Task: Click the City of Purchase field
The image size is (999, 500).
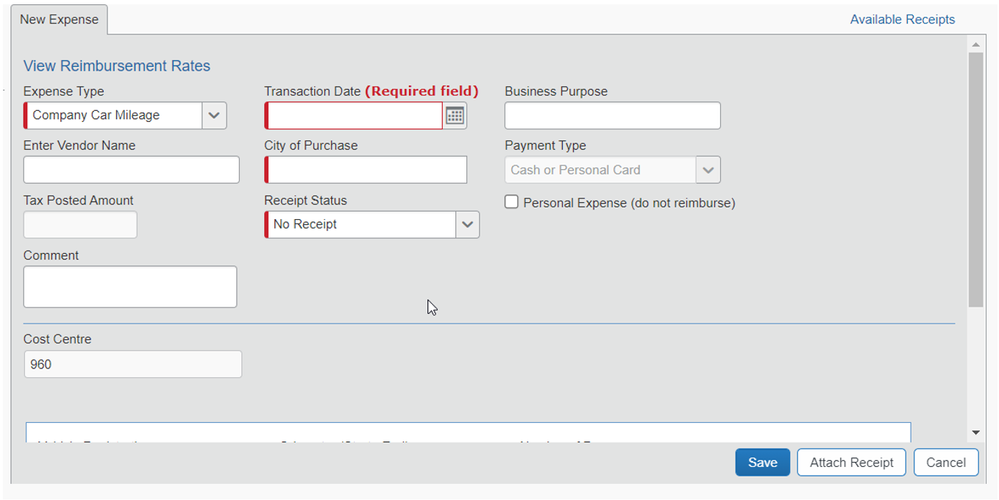Action: coord(366,170)
